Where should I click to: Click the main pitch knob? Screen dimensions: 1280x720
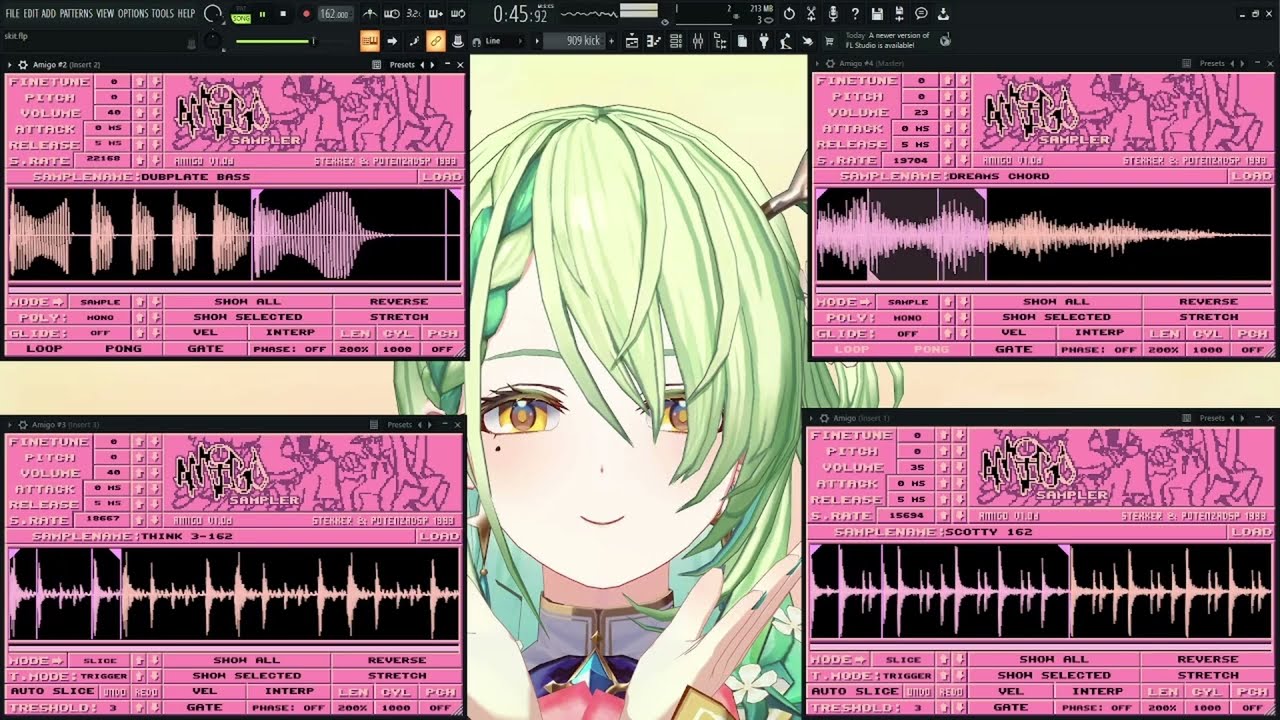pos(213,41)
